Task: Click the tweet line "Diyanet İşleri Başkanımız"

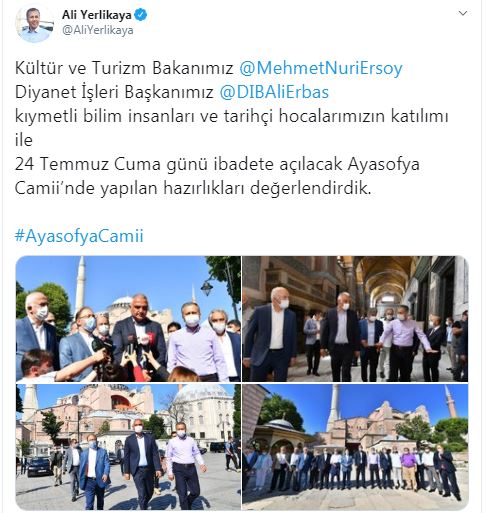Action: click(114, 92)
